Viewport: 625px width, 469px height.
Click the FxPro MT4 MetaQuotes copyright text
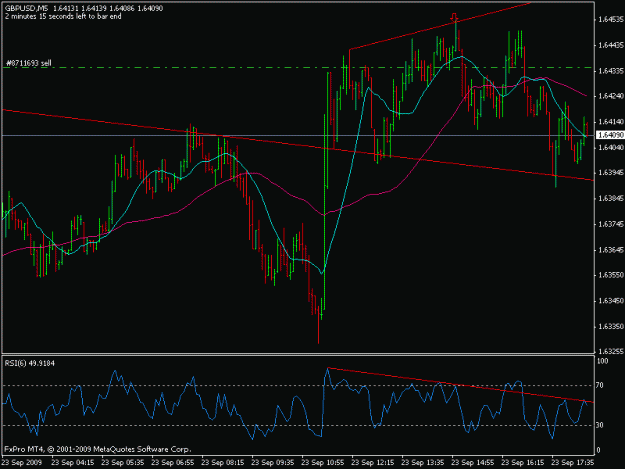pos(98,449)
